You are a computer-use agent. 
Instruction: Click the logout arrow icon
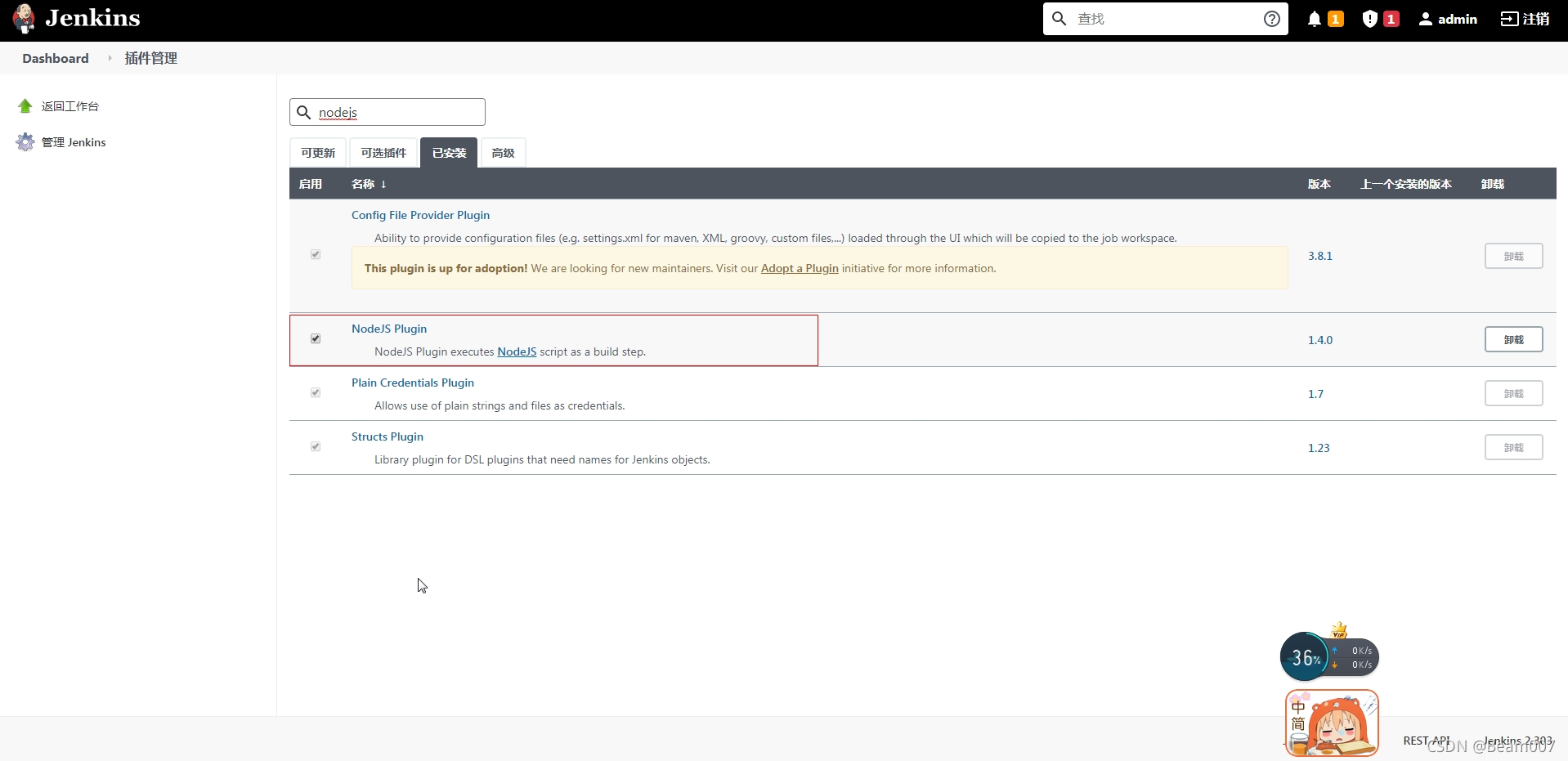tap(1509, 19)
